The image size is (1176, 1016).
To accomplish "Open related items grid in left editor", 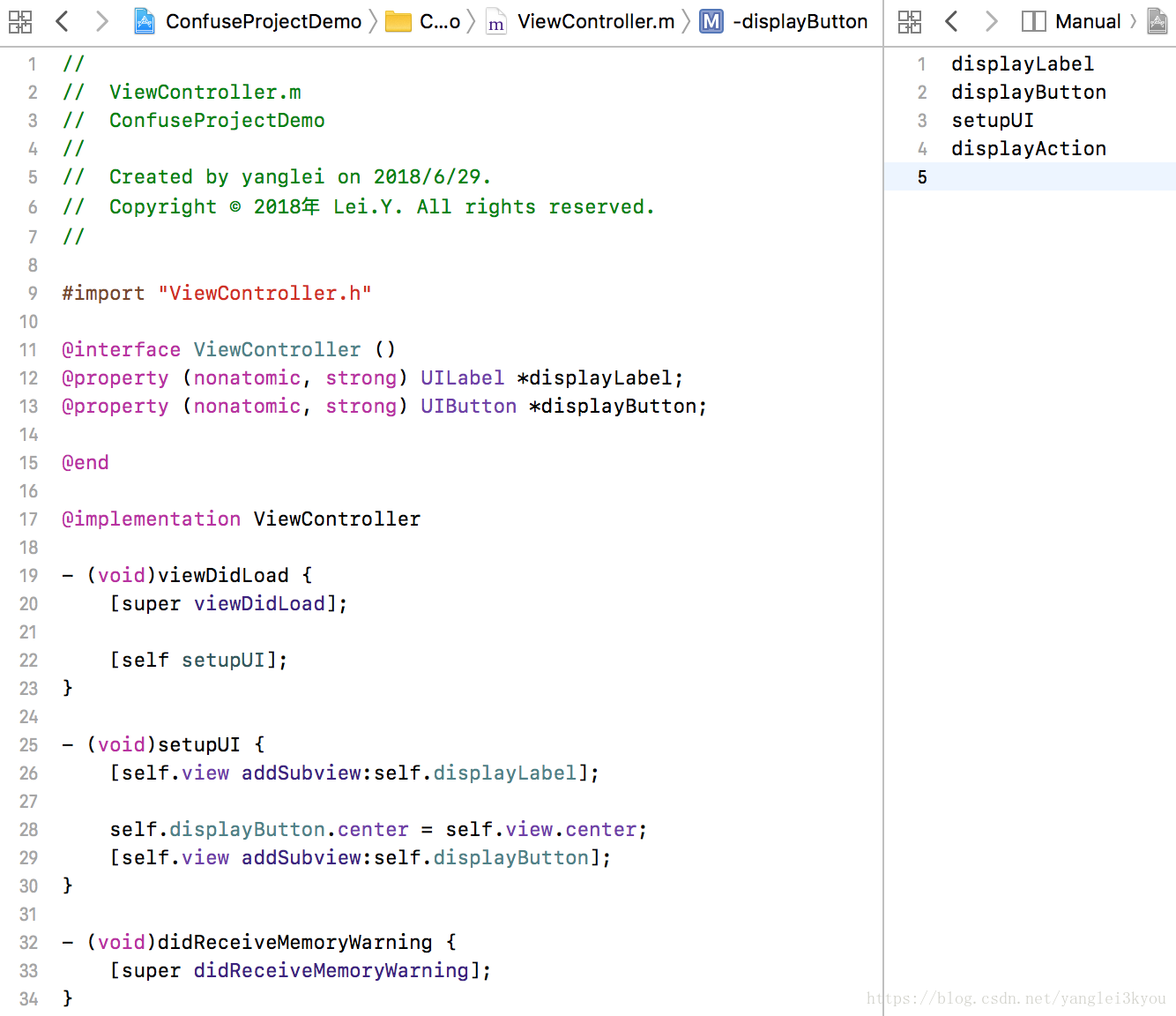I will click(20, 21).
